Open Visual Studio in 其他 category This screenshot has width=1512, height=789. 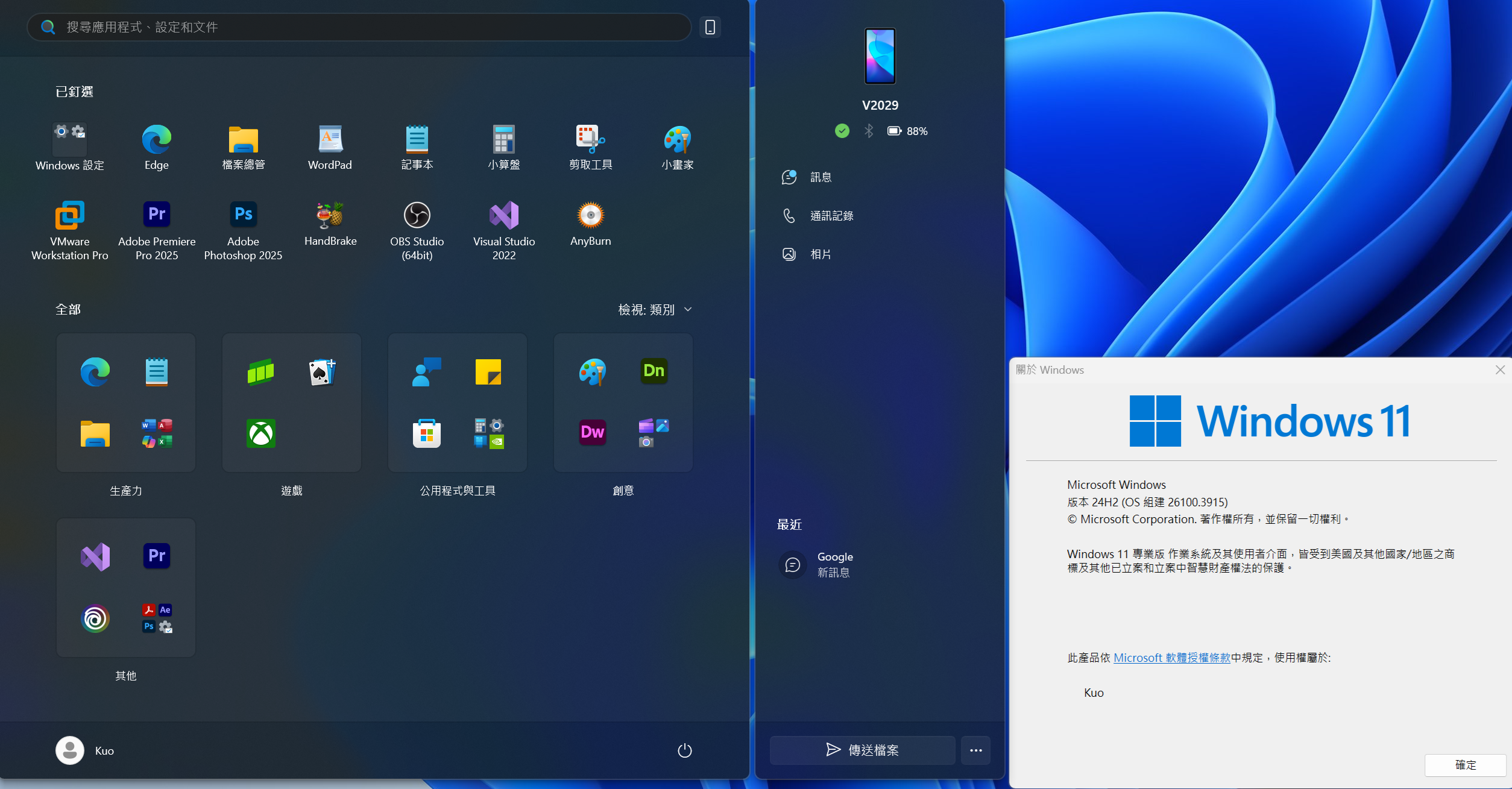pos(95,556)
